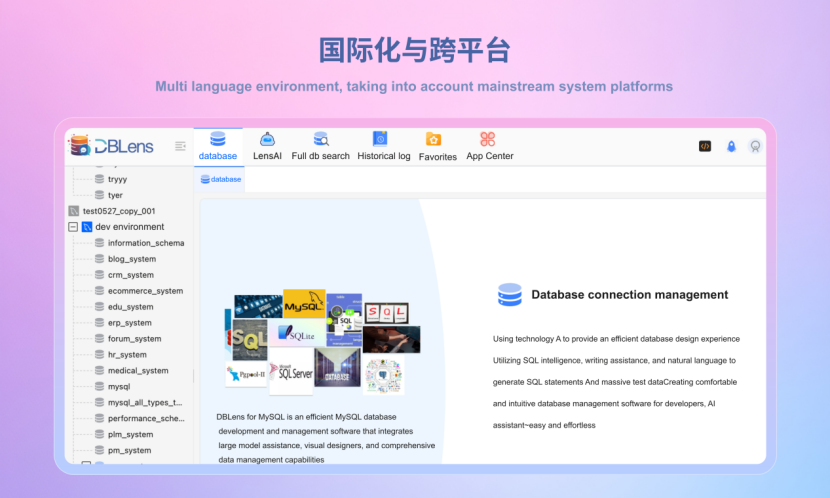Click the dev environment connection icon
This screenshot has width=830, height=498.
click(87, 227)
